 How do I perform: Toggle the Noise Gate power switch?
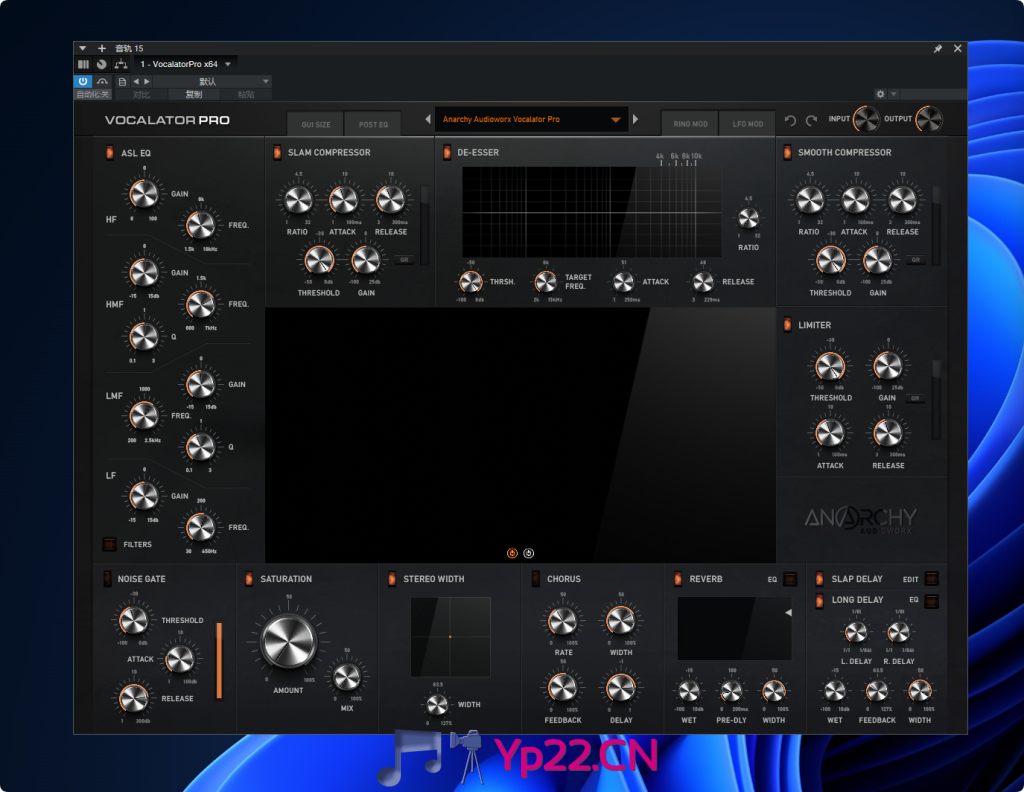tap(108, 578)
